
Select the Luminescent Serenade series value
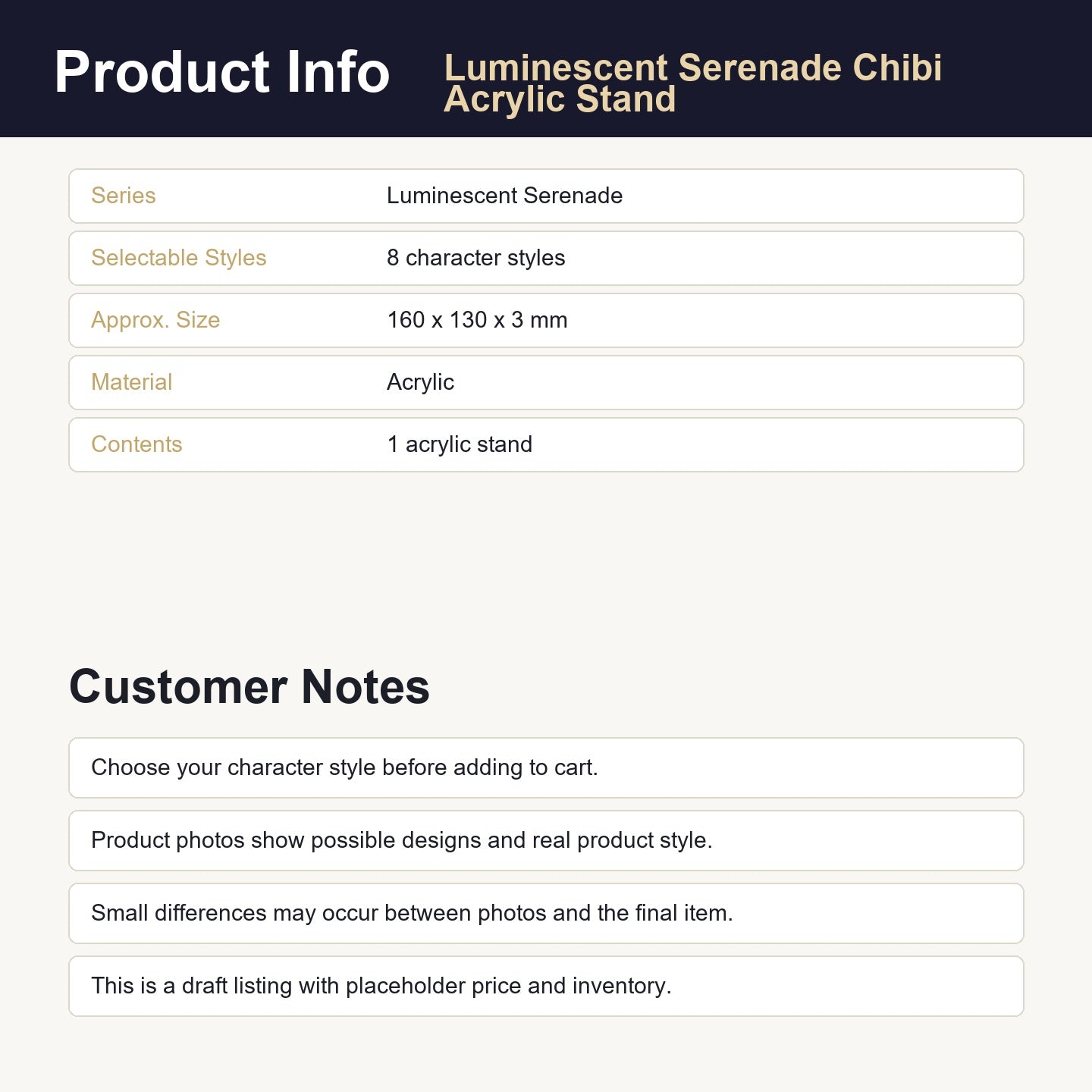tap(504, 196)
